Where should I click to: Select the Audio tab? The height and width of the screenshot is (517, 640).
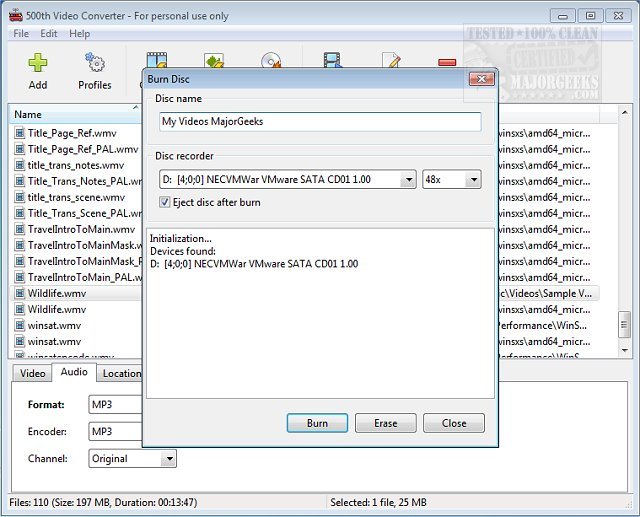(74, 372)
